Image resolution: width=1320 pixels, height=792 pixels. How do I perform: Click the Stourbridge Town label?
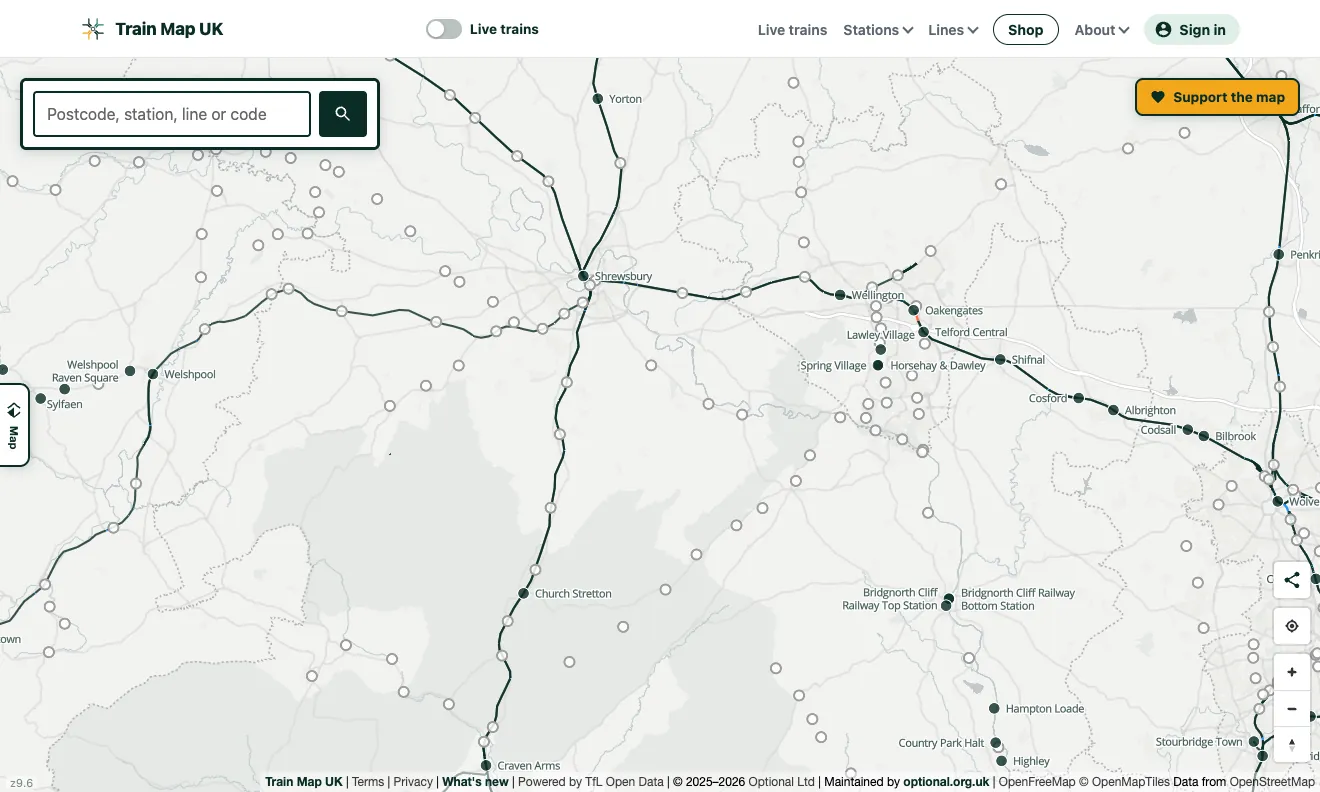tap(1199, 742)
